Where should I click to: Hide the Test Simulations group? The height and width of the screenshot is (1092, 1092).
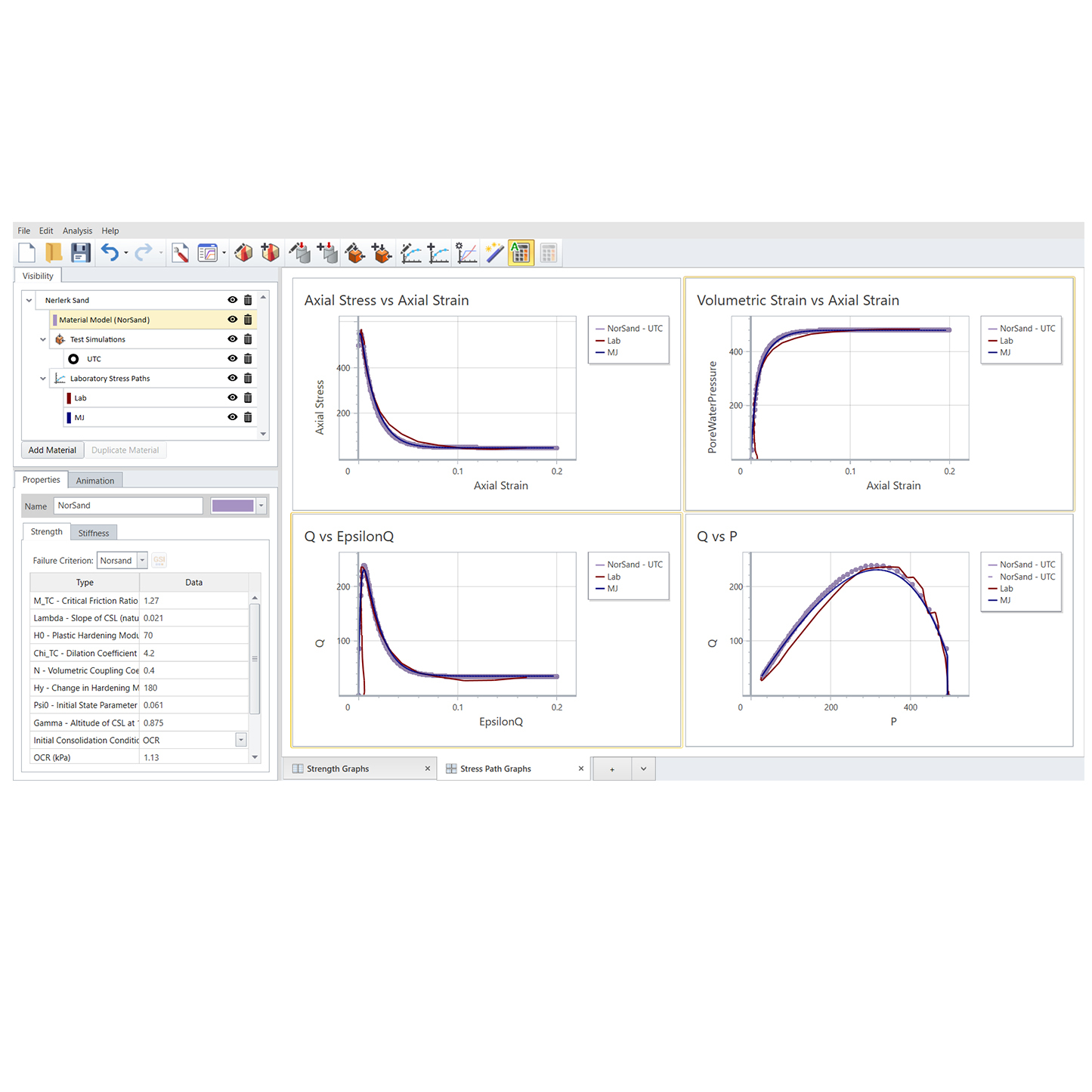[233, 339]
